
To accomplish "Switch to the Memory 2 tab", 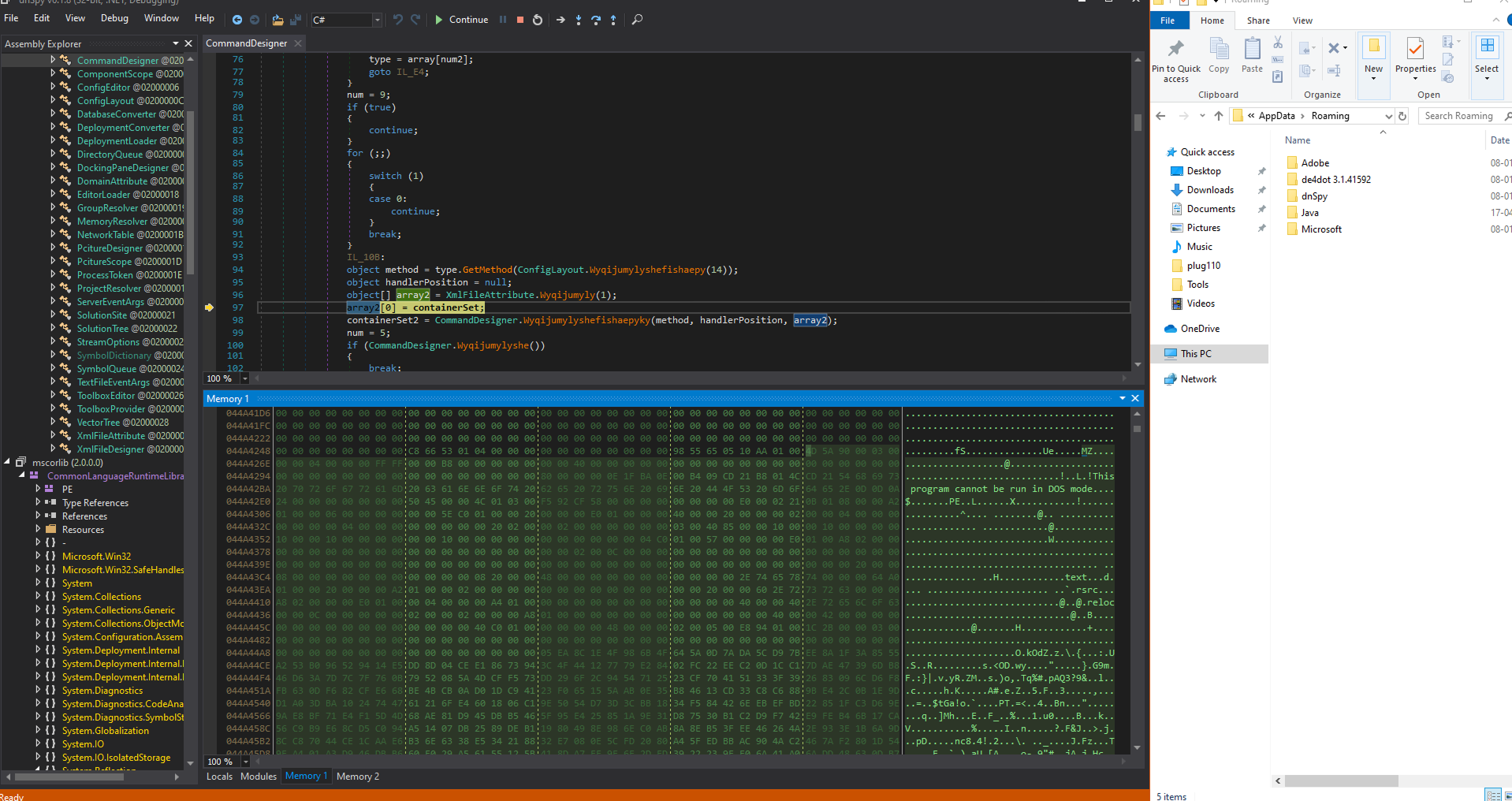I will [357, 777].
